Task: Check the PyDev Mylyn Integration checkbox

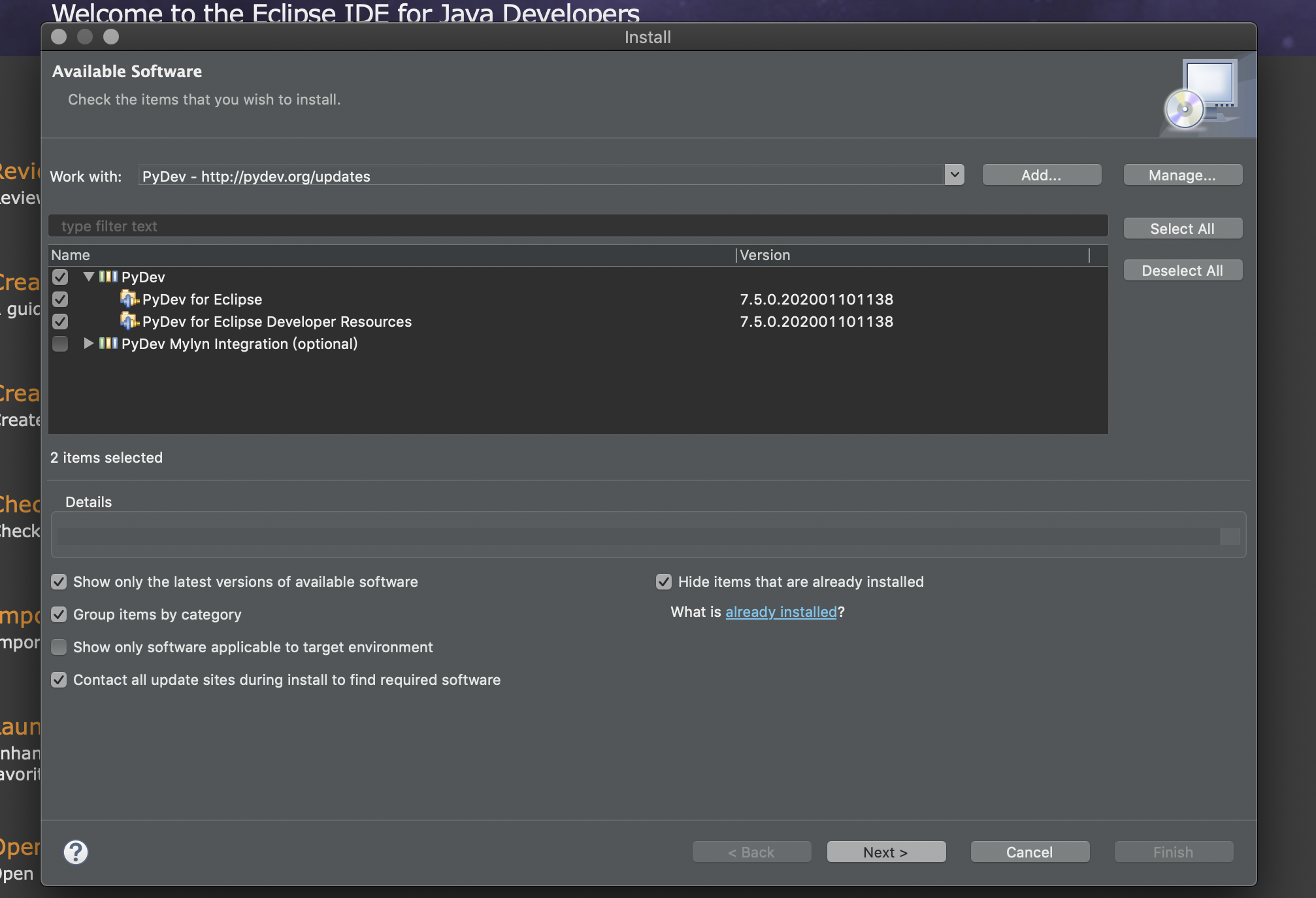Action: click(x=60, y=344)
